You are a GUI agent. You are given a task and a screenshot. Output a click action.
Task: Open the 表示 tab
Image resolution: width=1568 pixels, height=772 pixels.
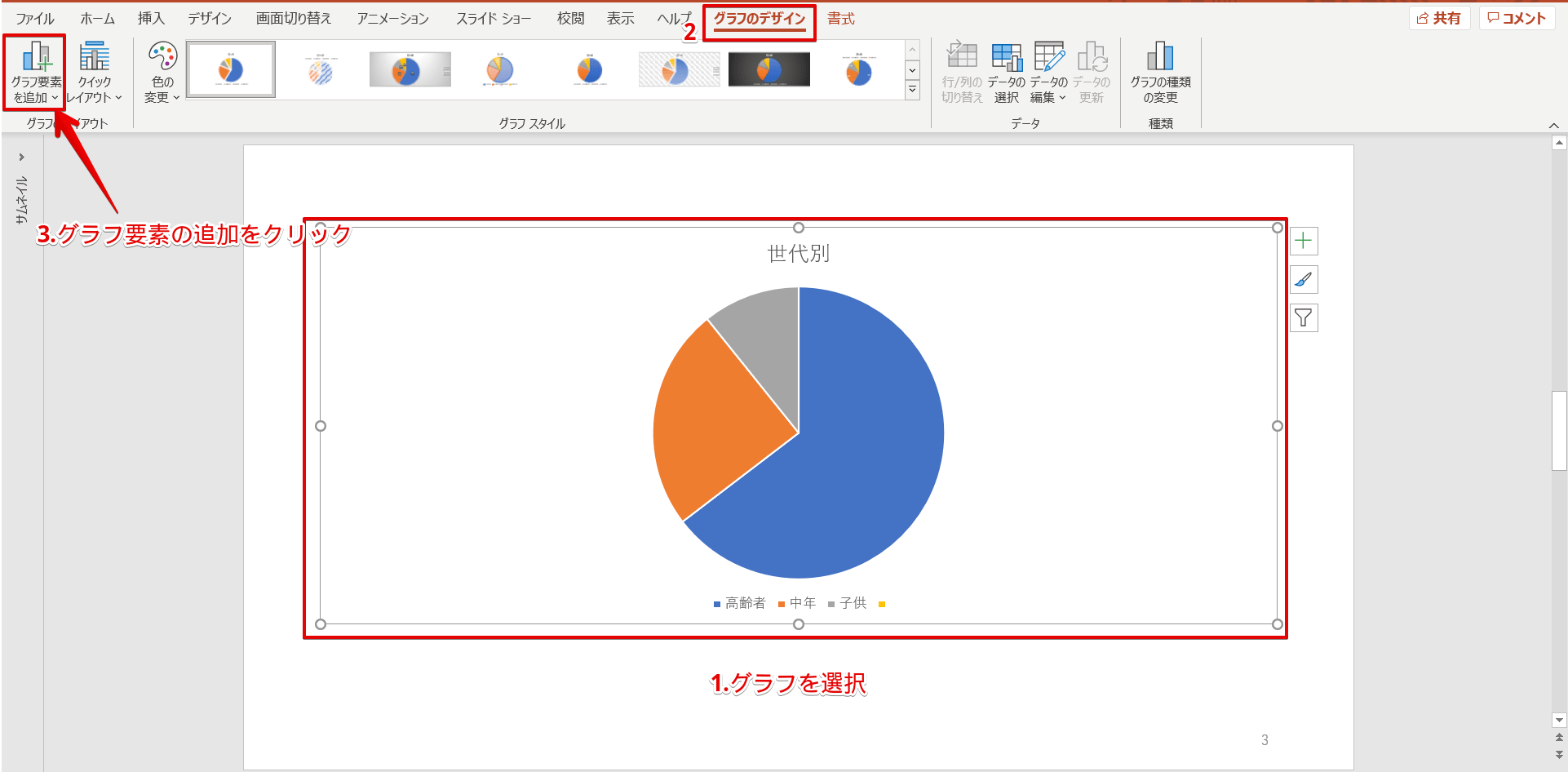pyautogui.click(x=620, y=18)
